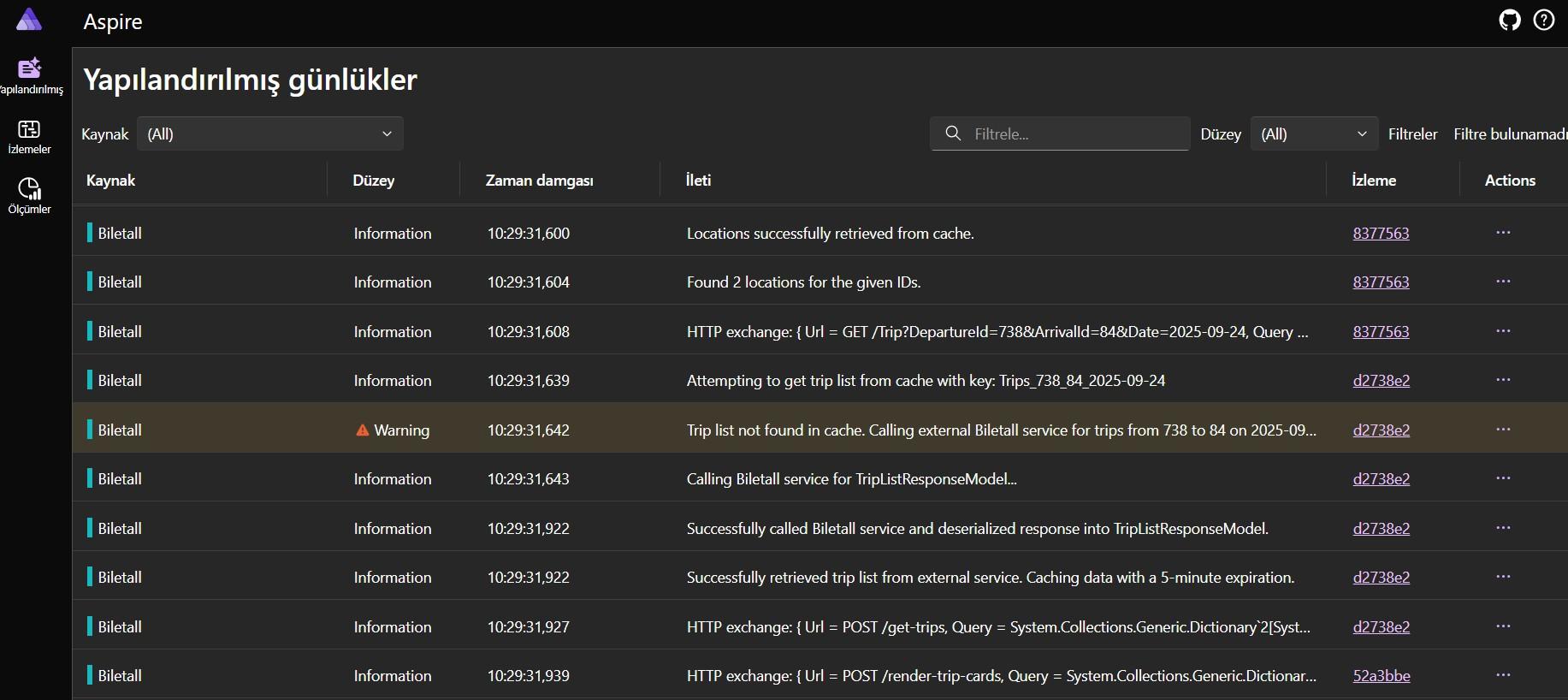The width and height of the screenshot is (1568, 700).
Task: Expand the Kaynak source dropdown
Action: [x=269, y=134]
